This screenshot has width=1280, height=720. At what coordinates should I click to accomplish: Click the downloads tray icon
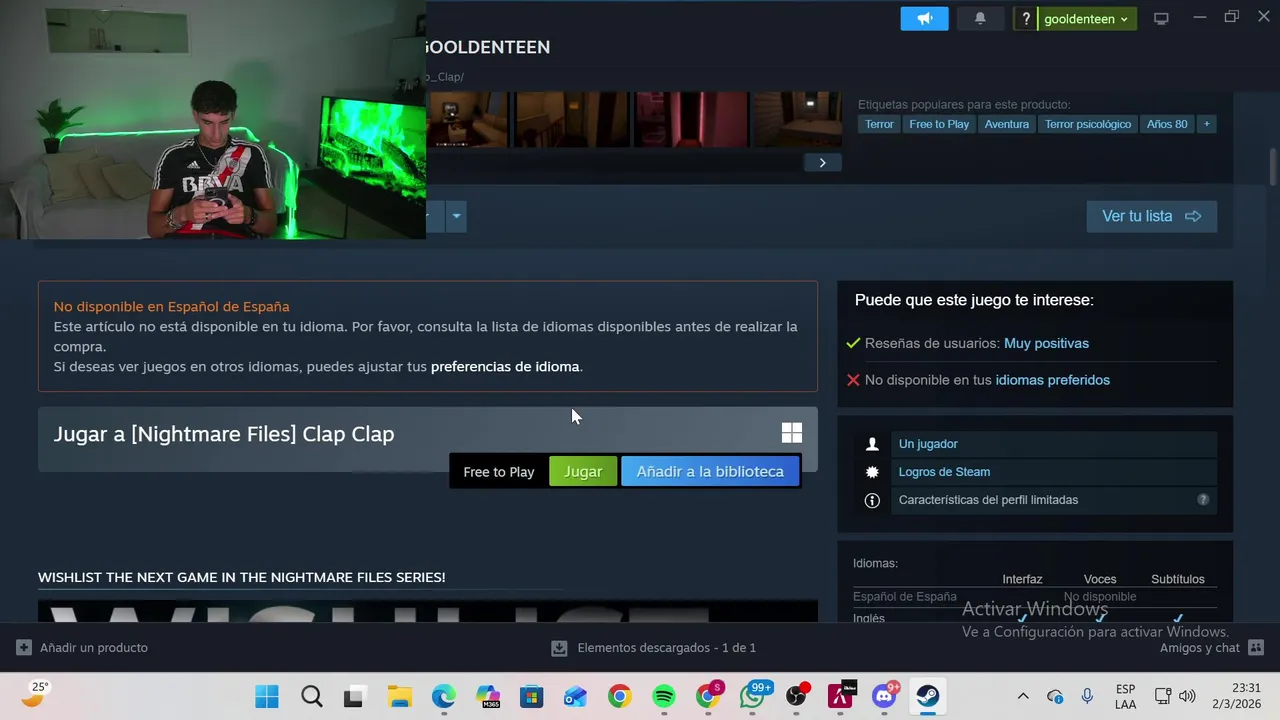pos(559,648)
